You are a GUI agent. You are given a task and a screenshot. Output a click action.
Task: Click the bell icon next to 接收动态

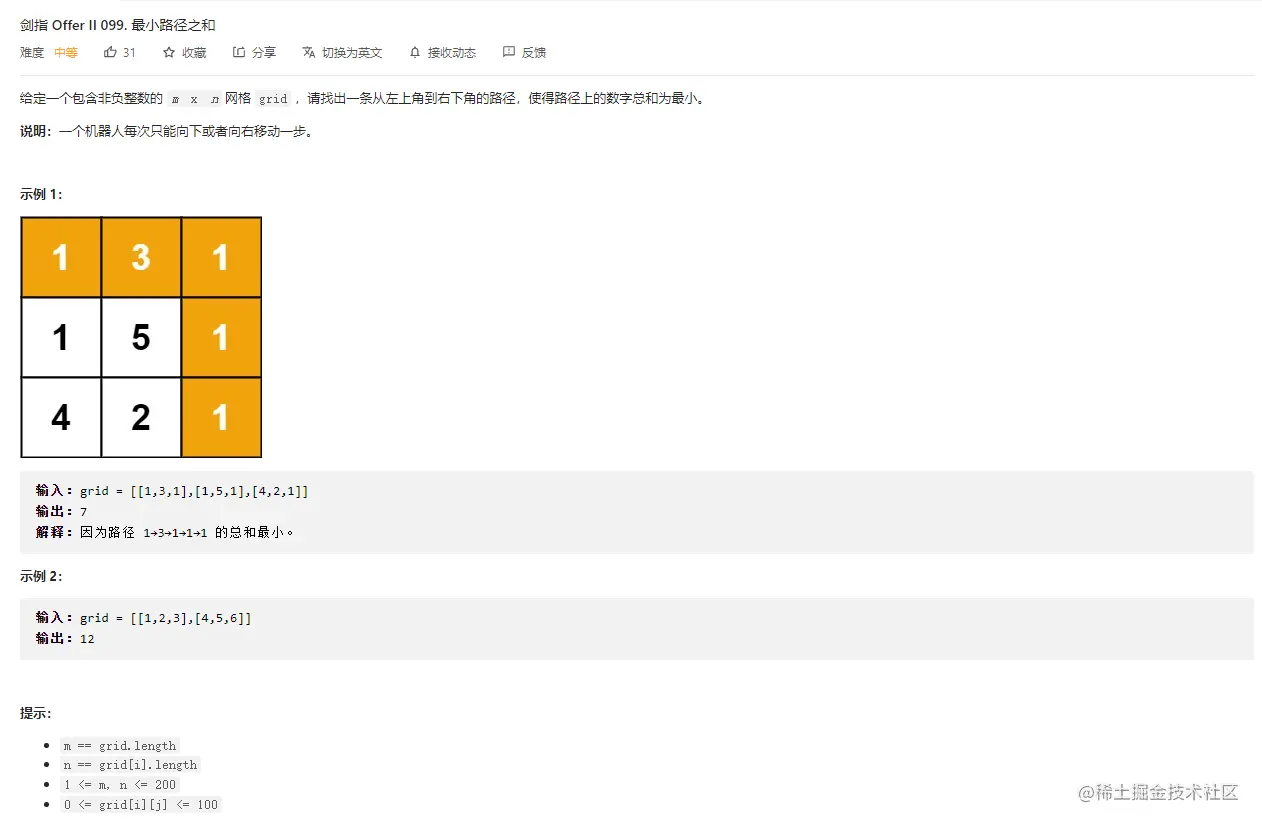point(414,52)
